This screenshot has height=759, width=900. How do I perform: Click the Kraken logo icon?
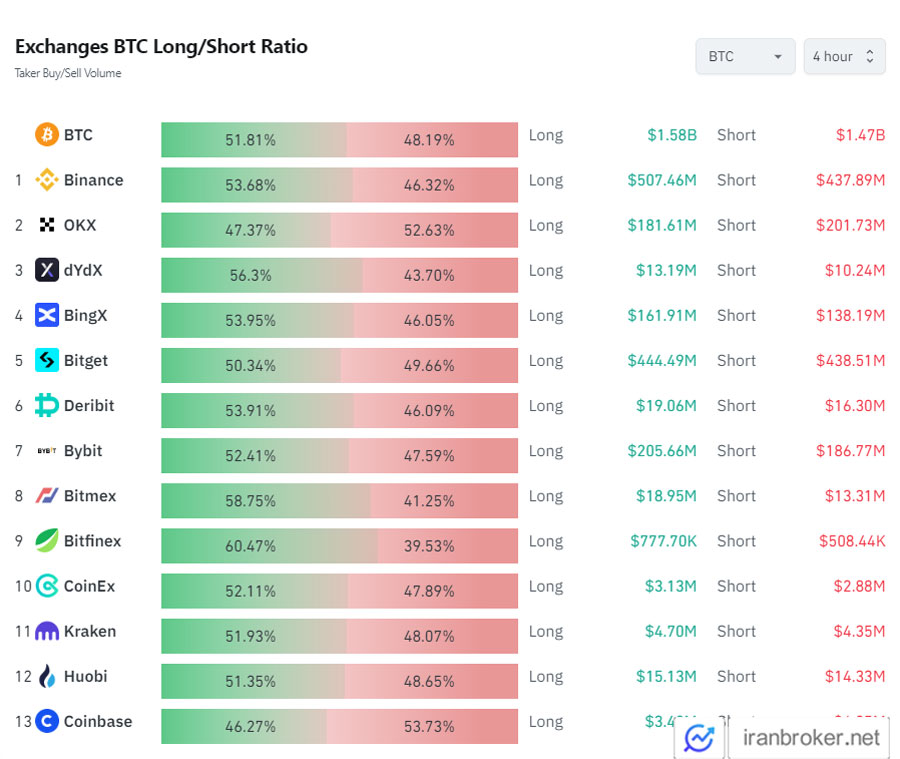point(47,631)
